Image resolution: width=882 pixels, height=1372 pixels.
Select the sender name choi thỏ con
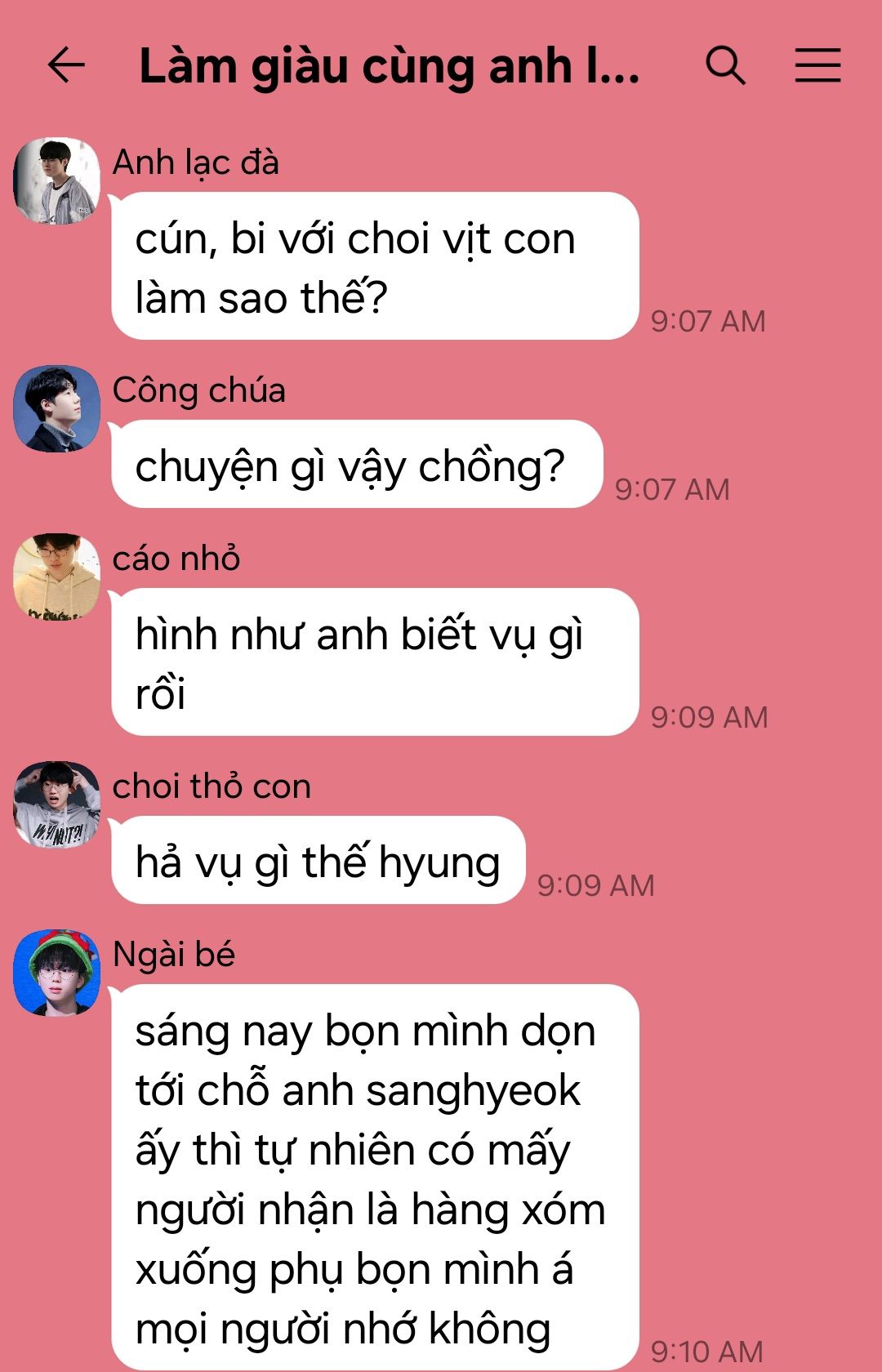point(212,786)
